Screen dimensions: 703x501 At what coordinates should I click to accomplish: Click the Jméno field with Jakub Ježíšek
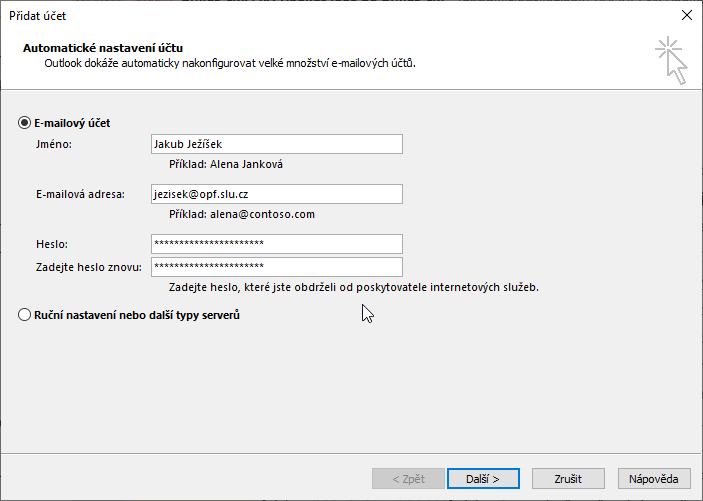click(277, 144)
